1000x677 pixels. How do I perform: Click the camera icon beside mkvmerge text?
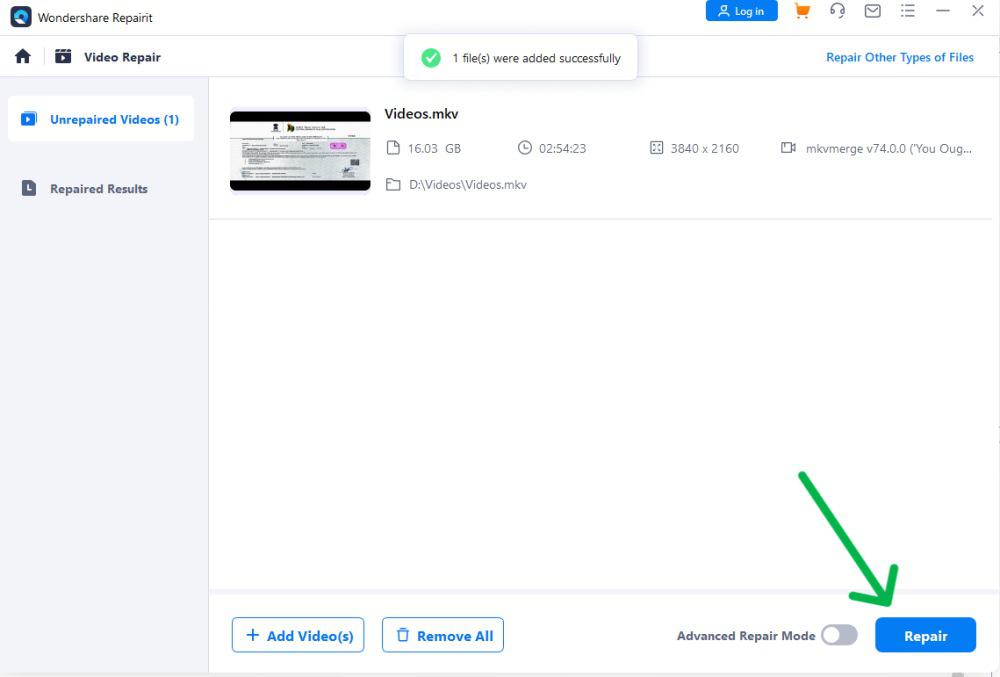pyautogui.click(x=788, y=148)
